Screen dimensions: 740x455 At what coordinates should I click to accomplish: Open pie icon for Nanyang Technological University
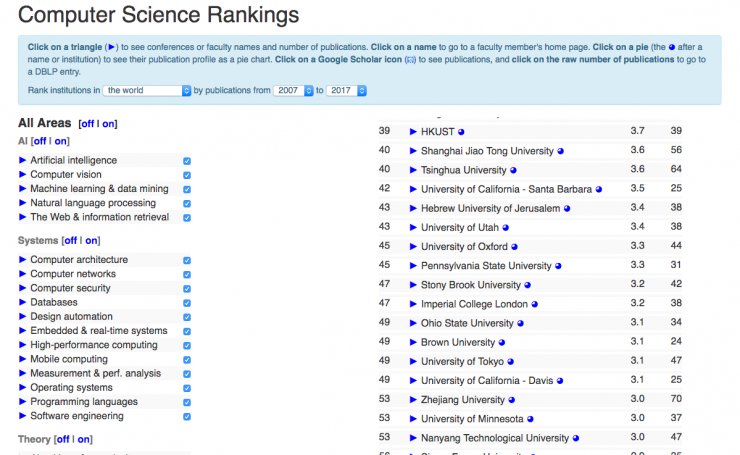pyautogui.click(x=576, y=438)
